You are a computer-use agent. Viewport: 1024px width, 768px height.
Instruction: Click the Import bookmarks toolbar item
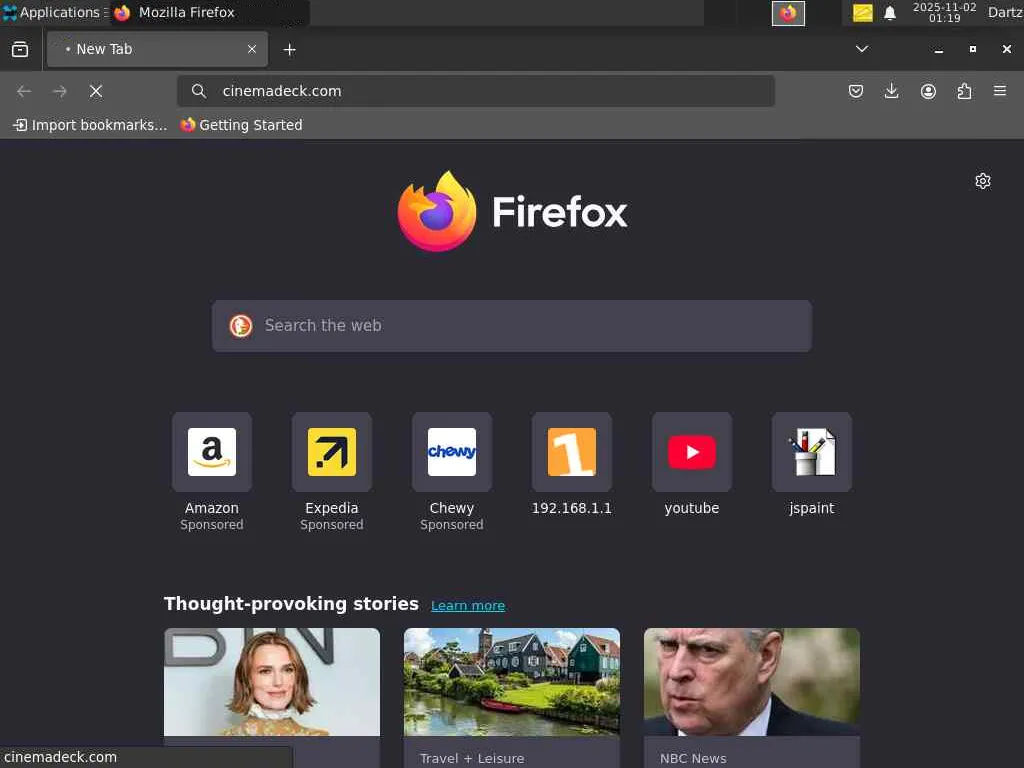90,125
